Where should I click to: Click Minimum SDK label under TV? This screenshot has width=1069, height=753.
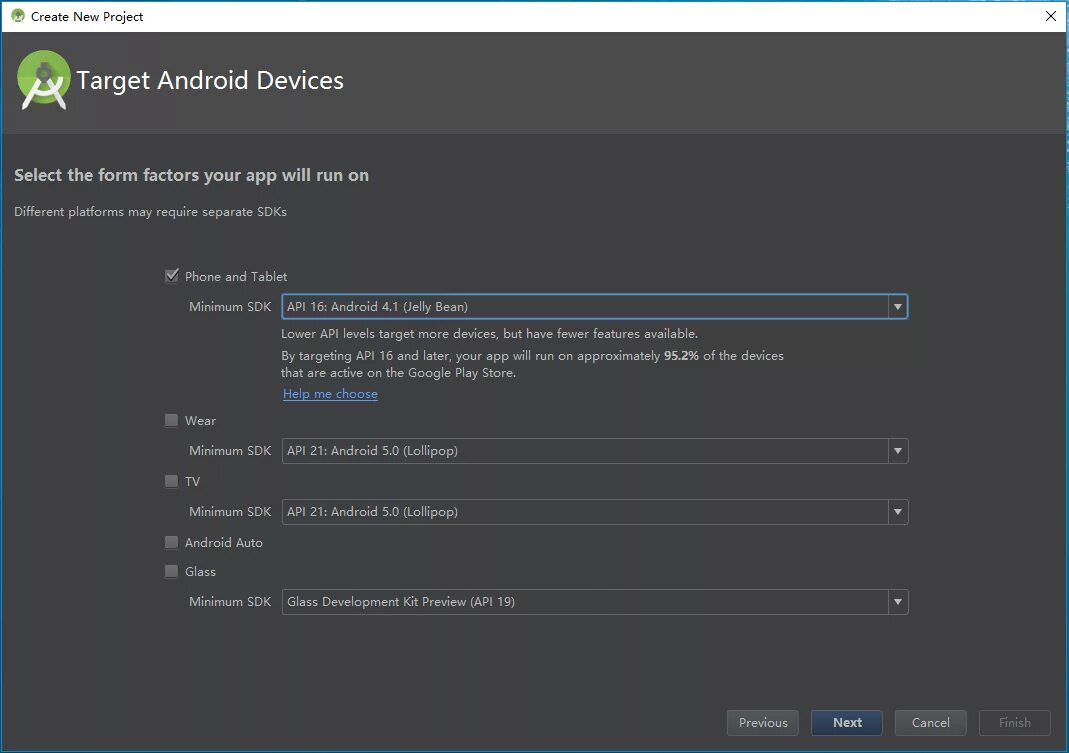click(230, 512)
